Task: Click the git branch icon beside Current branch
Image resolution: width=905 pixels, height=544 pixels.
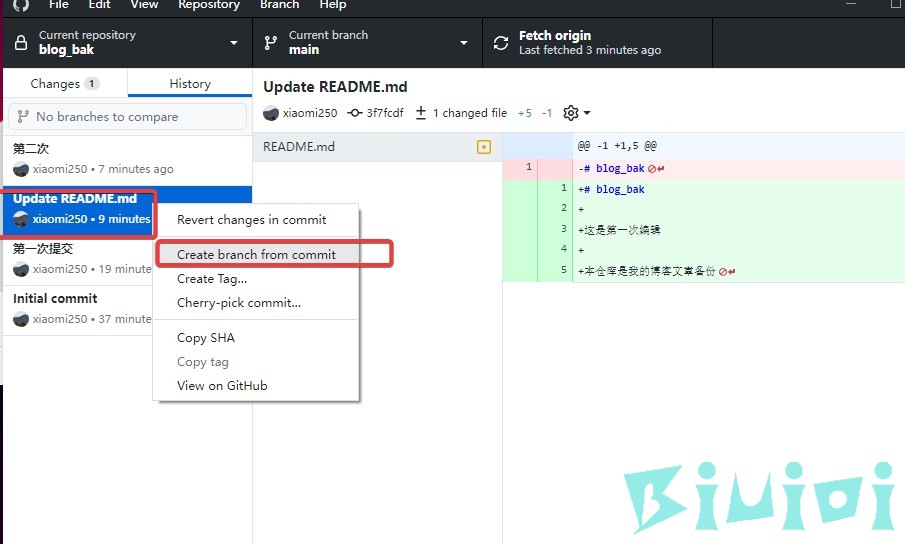Action: pos(270,43)
